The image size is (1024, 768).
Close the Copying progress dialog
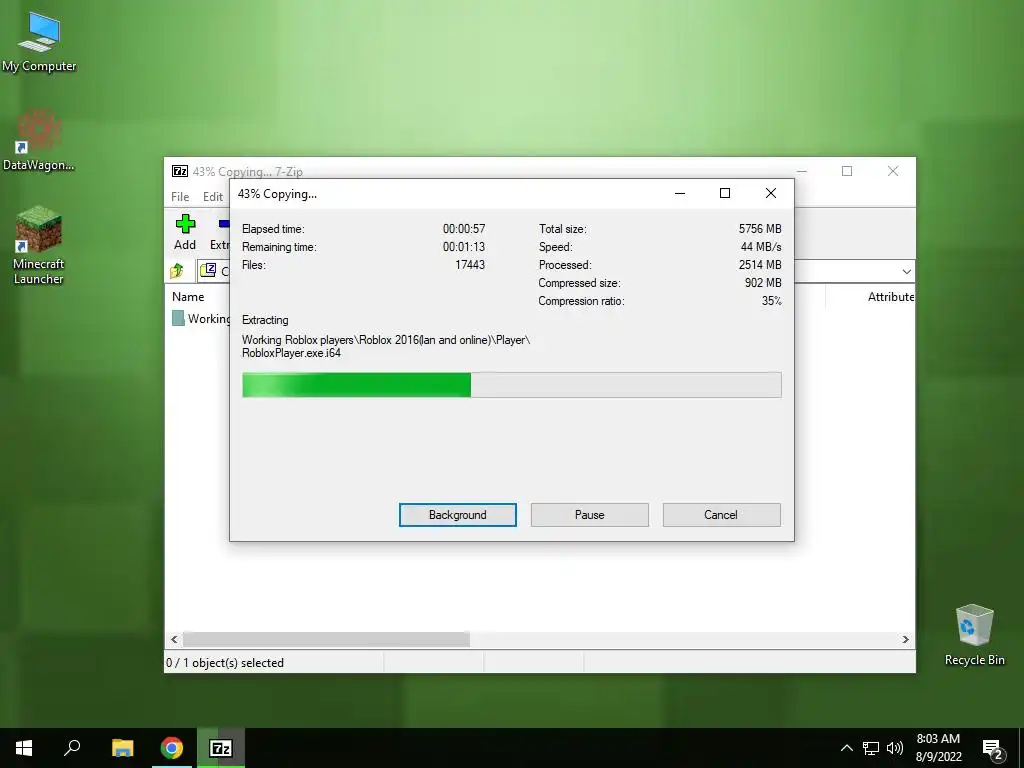tap(771, 193)
